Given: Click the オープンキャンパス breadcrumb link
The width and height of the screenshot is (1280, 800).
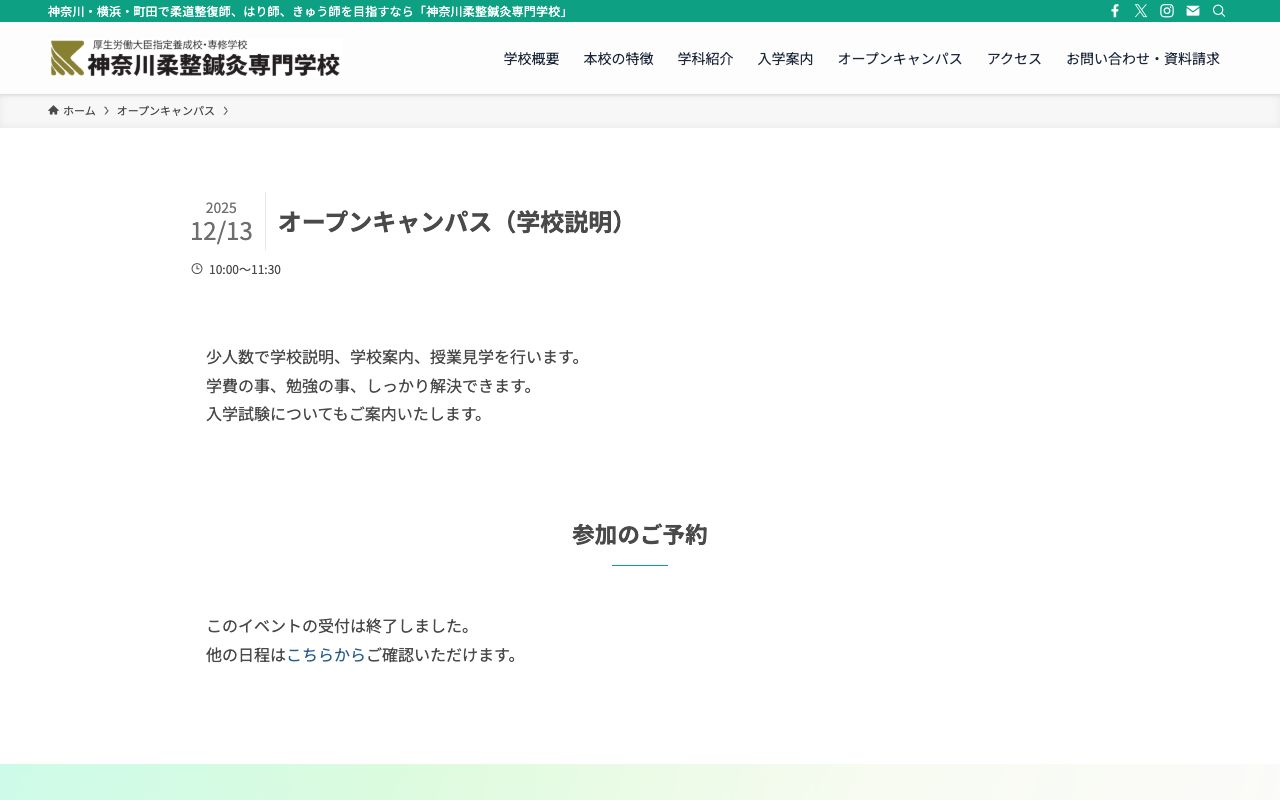Looking at the screenshot, I should (x=166, y=110).
